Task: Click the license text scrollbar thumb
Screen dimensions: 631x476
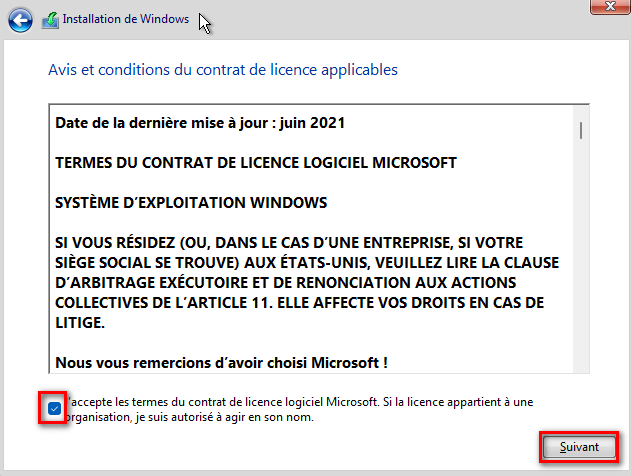Action: [x=581, y=131]
